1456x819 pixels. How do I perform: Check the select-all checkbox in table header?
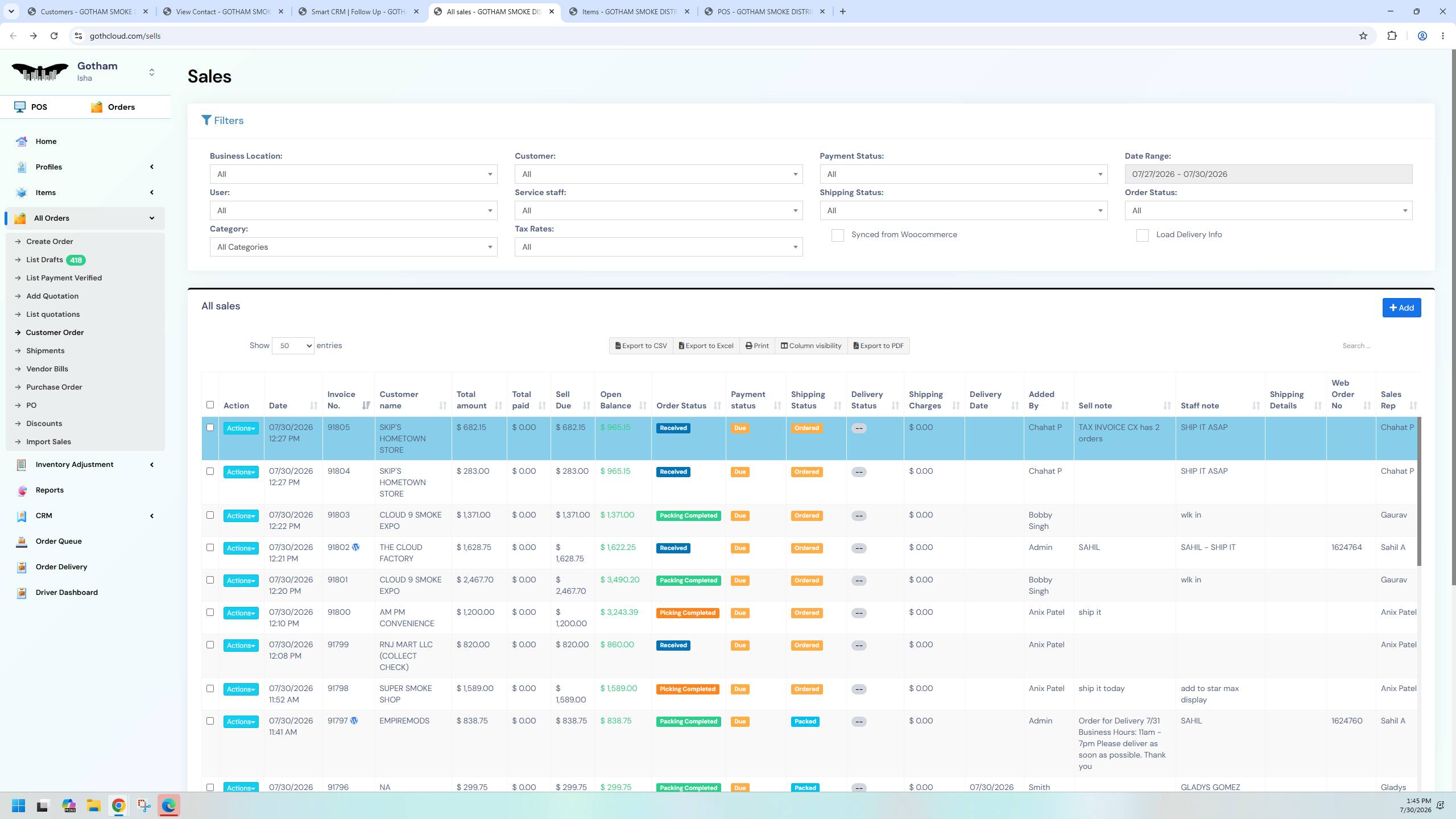(210, 405)
